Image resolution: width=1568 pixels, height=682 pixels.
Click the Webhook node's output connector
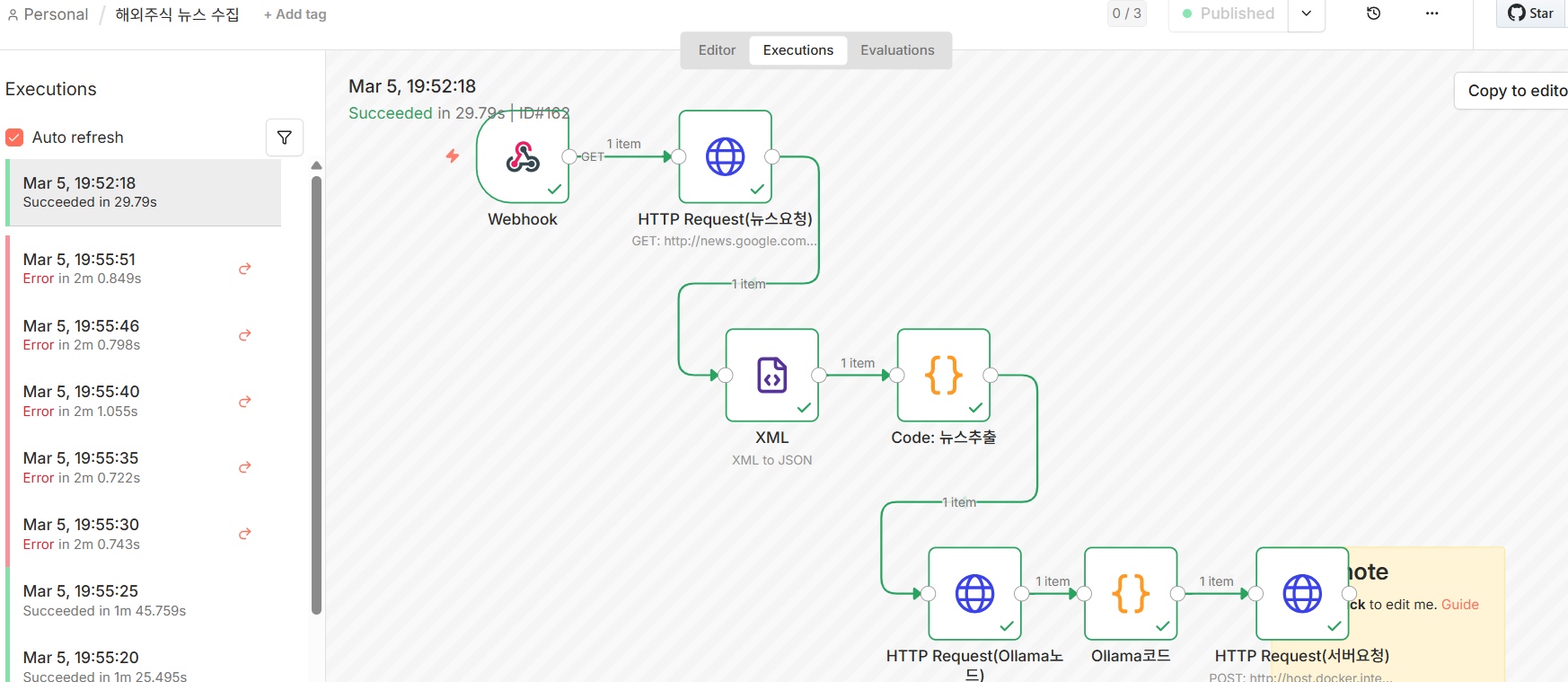[569, 157]
